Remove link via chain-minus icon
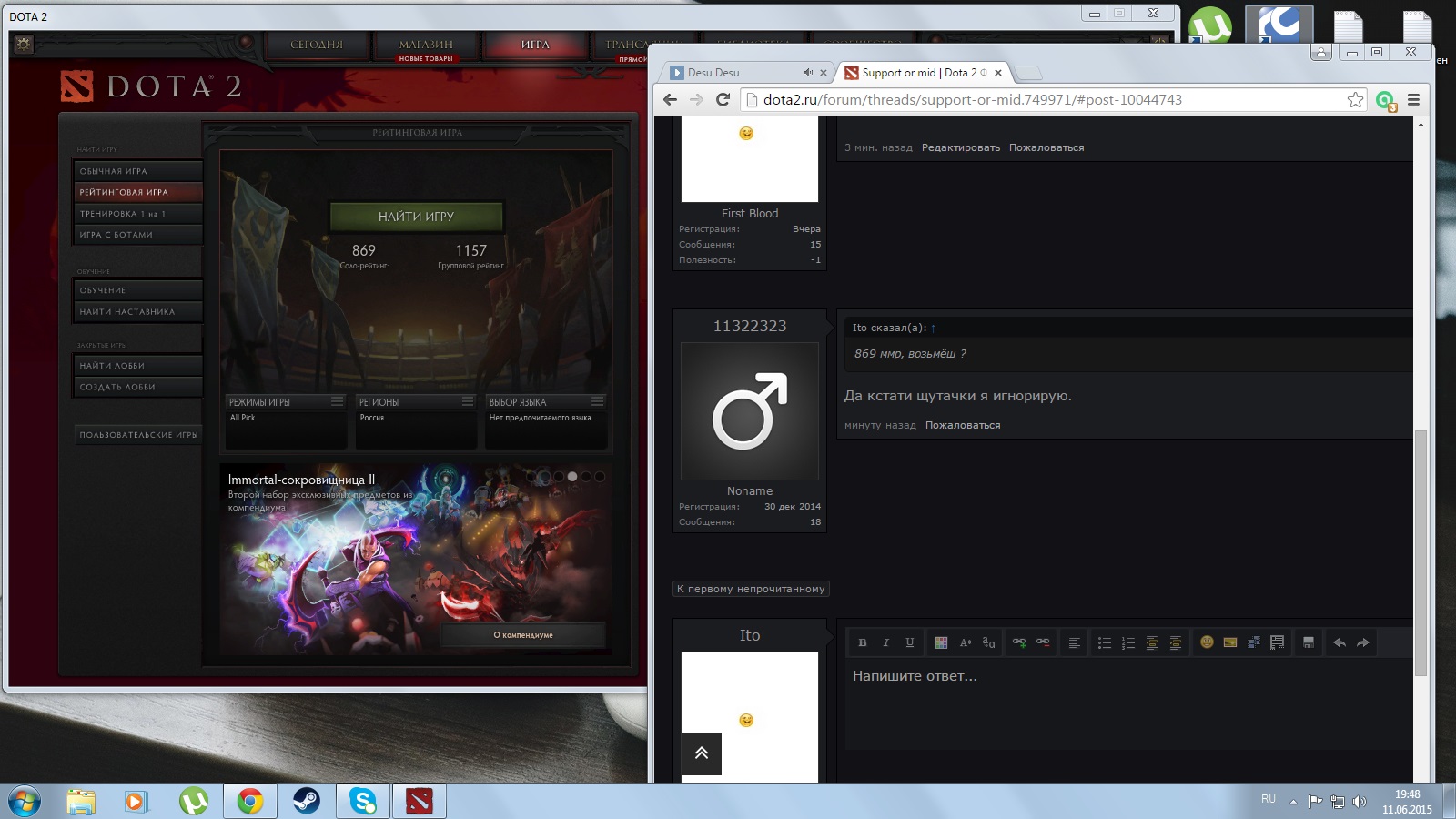This screenshot has height=819, width=1456. [x=1043, y=642]
